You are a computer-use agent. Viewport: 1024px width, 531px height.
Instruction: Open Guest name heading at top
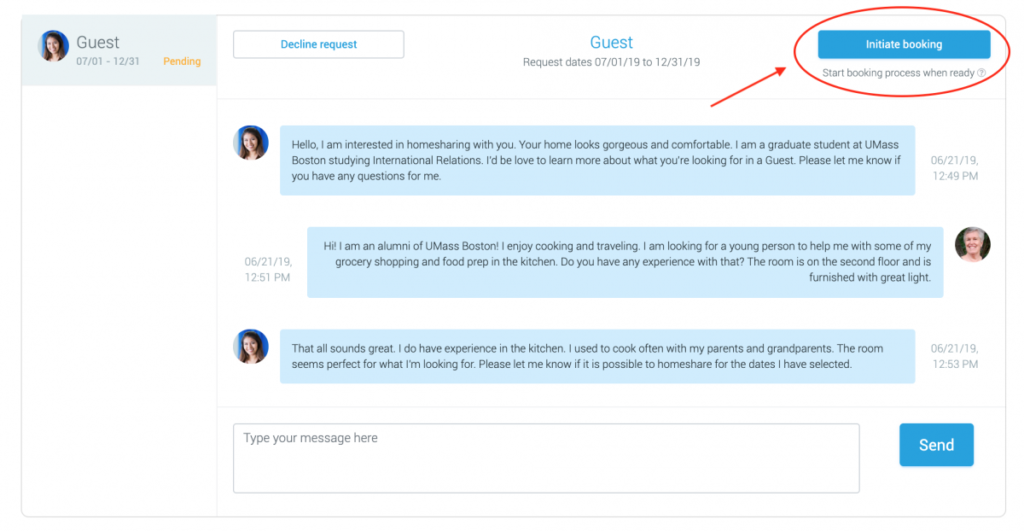(x=611, y=42)
